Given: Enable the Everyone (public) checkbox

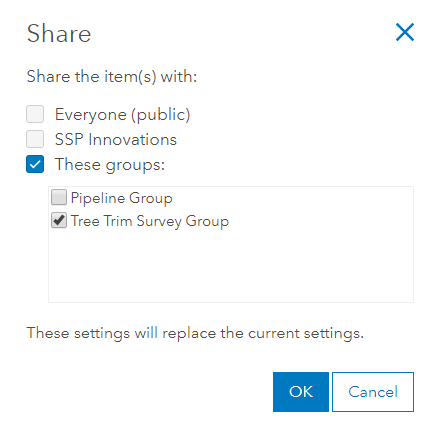Looking at the screenshot, I should (x=35, y=114).
